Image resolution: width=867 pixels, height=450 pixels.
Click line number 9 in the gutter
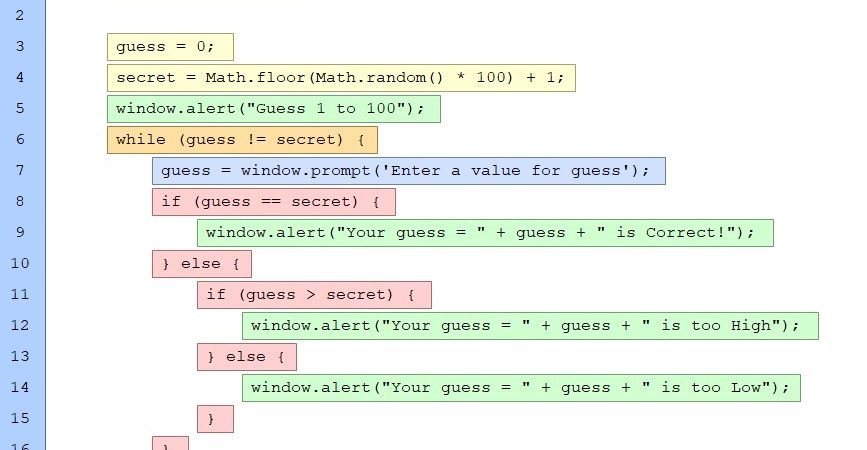click(x=20, y=233)
